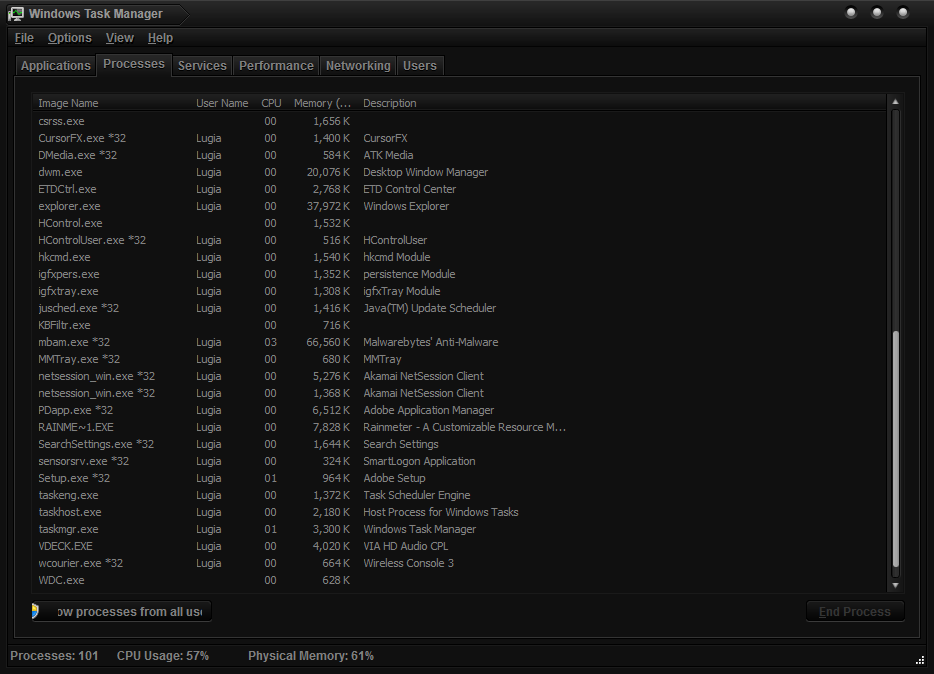Screen dimensions: 934x674
Task: Go to the Networking tab
Action: click(x=358, y=66)
